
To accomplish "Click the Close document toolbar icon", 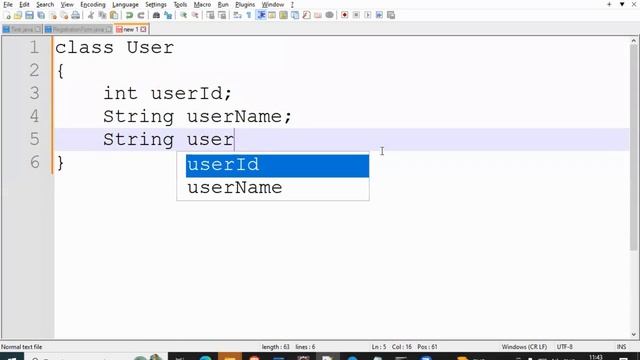I will tap(53, 16).
